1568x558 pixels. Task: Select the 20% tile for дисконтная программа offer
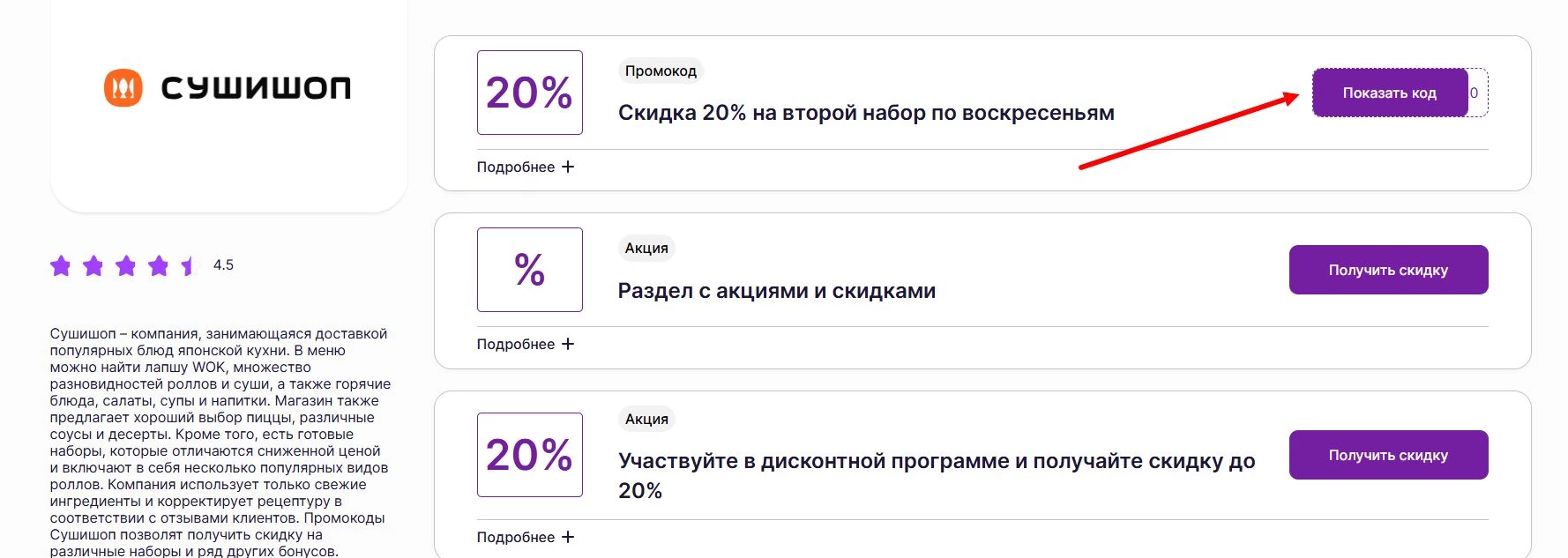pyautogui.click(x=528, y=457)
